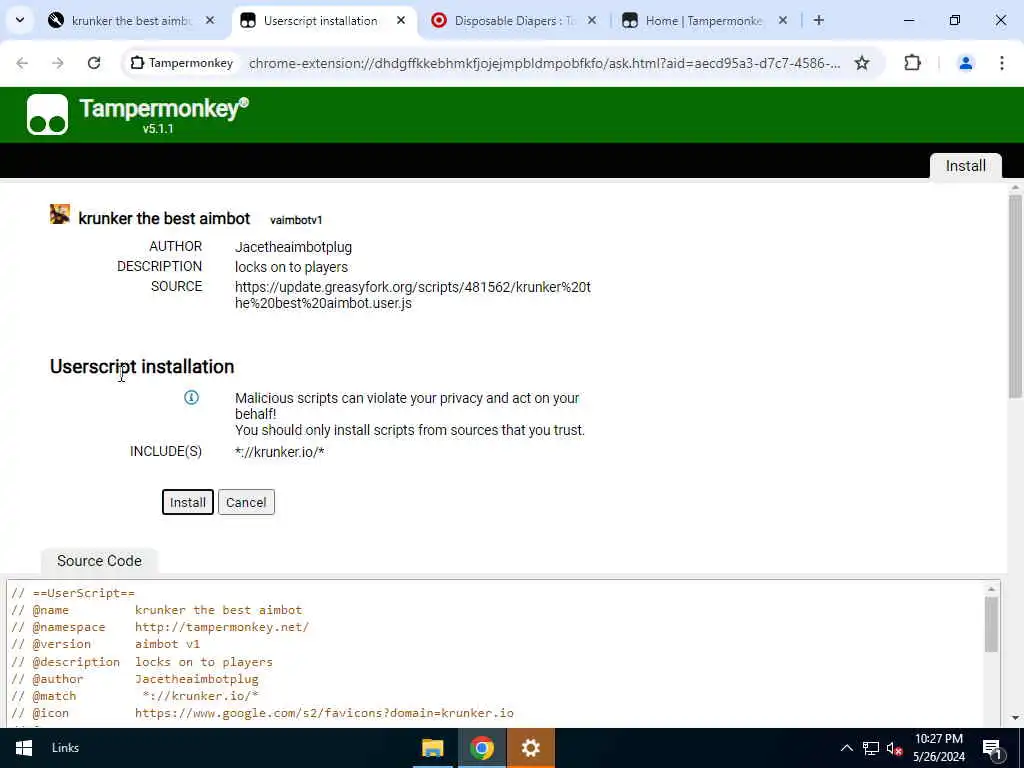
Task: Click the vaimbotv1 version label
Action: click(296, 220)
